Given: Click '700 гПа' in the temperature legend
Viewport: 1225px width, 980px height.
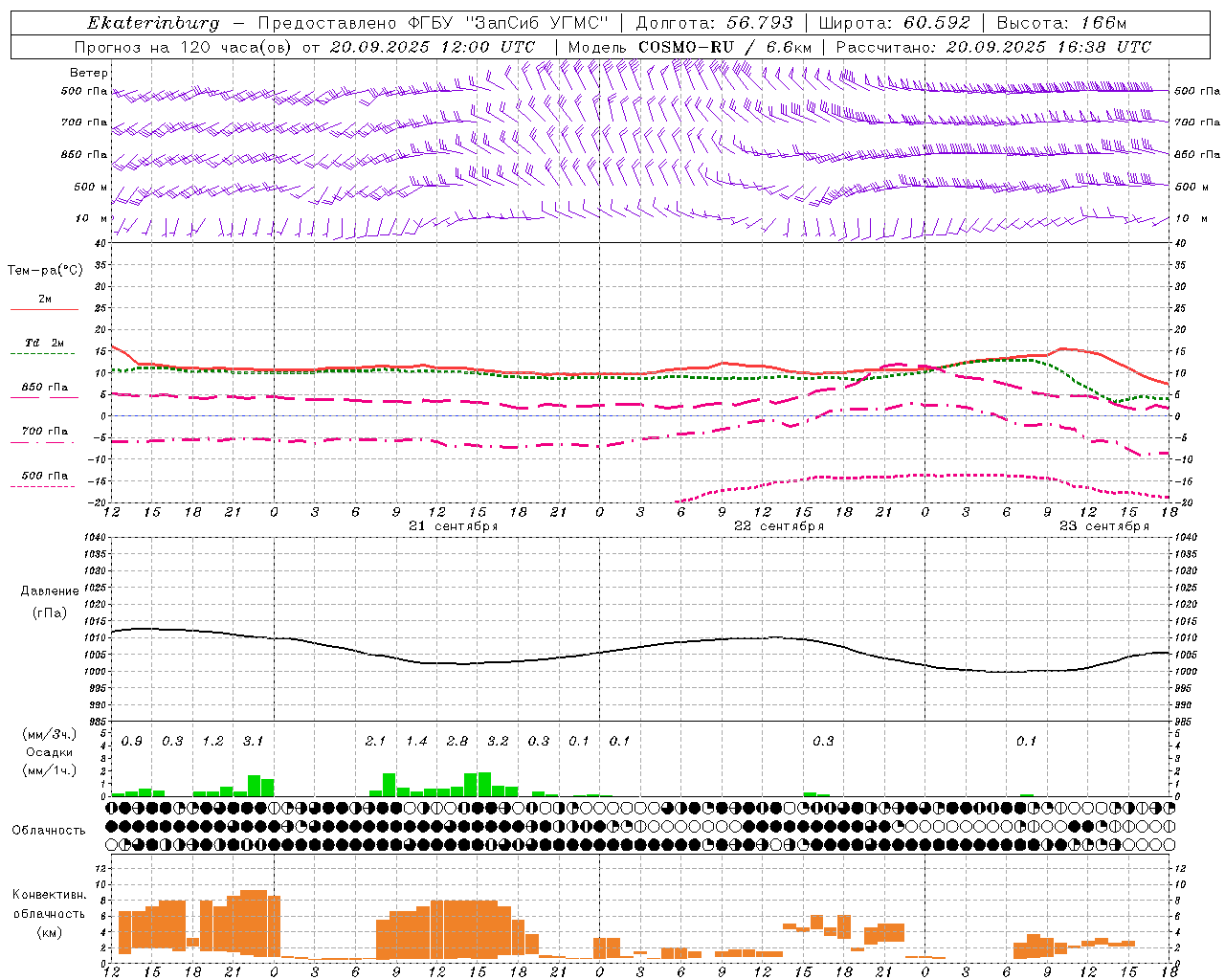Looking at the screenshot, I should click(x=44, y=432).
